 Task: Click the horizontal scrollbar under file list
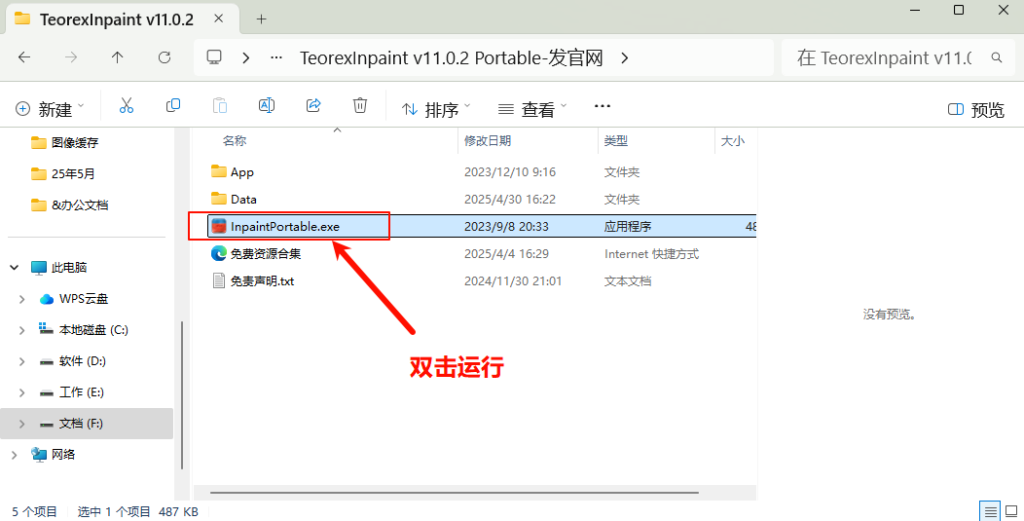pos(454,493)
